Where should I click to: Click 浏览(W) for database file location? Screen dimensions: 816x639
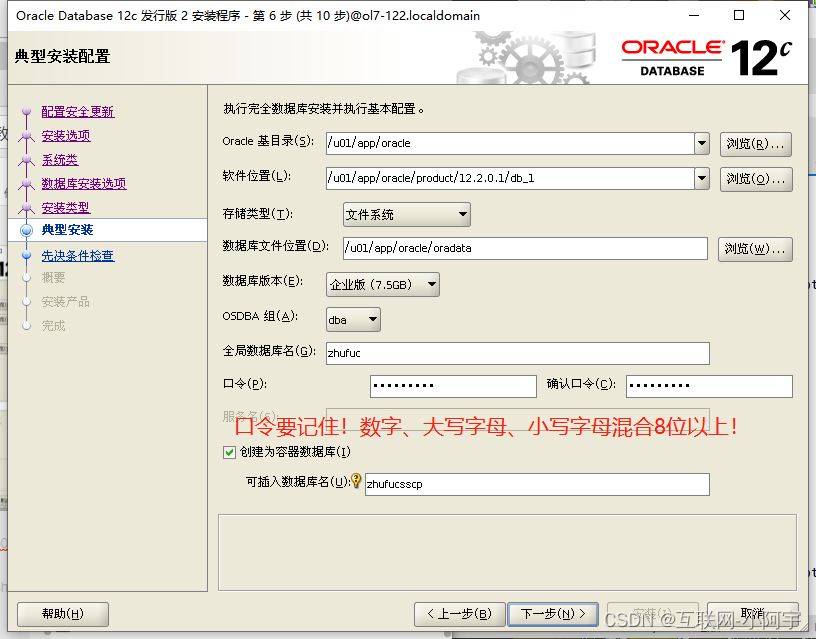pyautogui.click(x=755, y=249)
